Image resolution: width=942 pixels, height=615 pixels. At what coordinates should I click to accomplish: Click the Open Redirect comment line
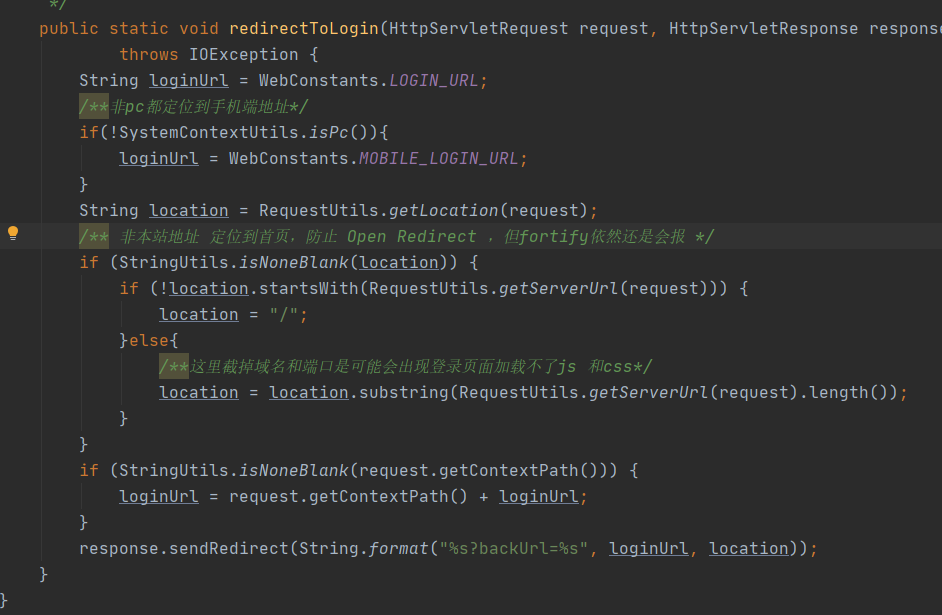pyautogui.click(x=397, y=236)
